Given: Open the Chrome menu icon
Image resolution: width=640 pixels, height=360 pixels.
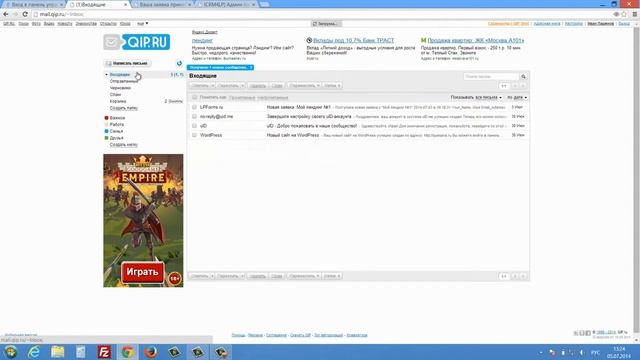Looking at the screenshot, I should coord(634,14).
